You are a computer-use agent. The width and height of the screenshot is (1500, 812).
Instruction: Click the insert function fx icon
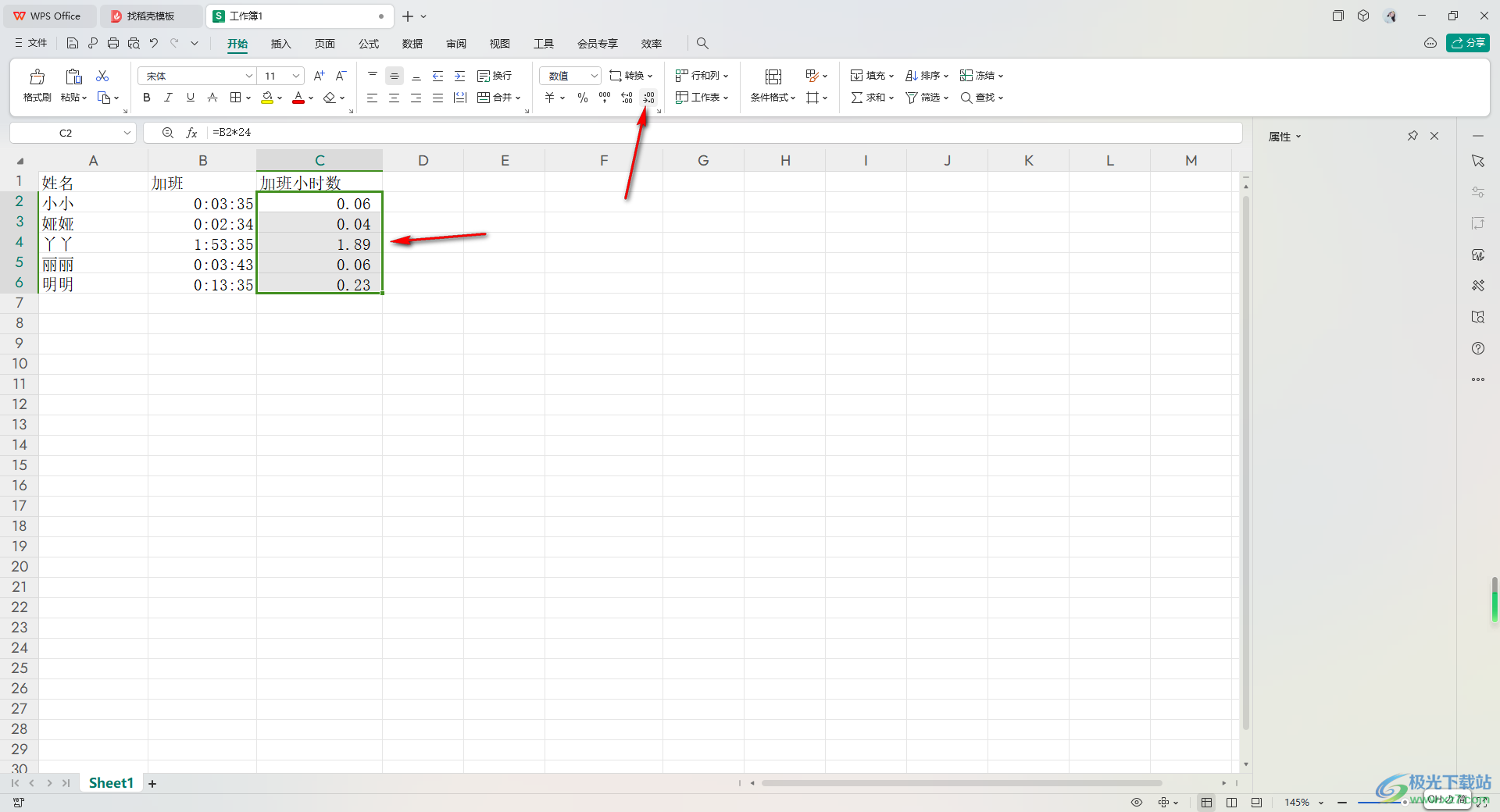tap(191, 133)
